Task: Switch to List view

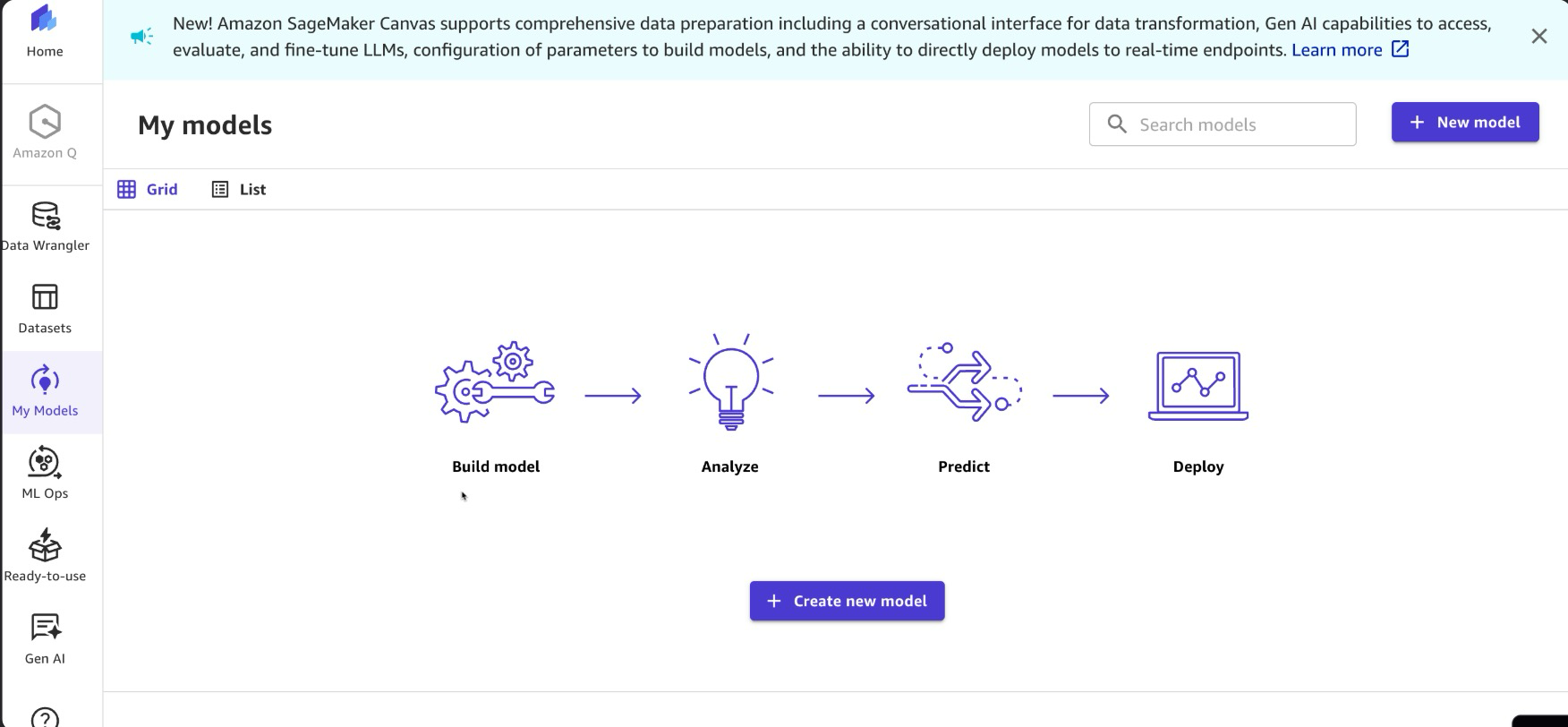Action: (239, 189)
